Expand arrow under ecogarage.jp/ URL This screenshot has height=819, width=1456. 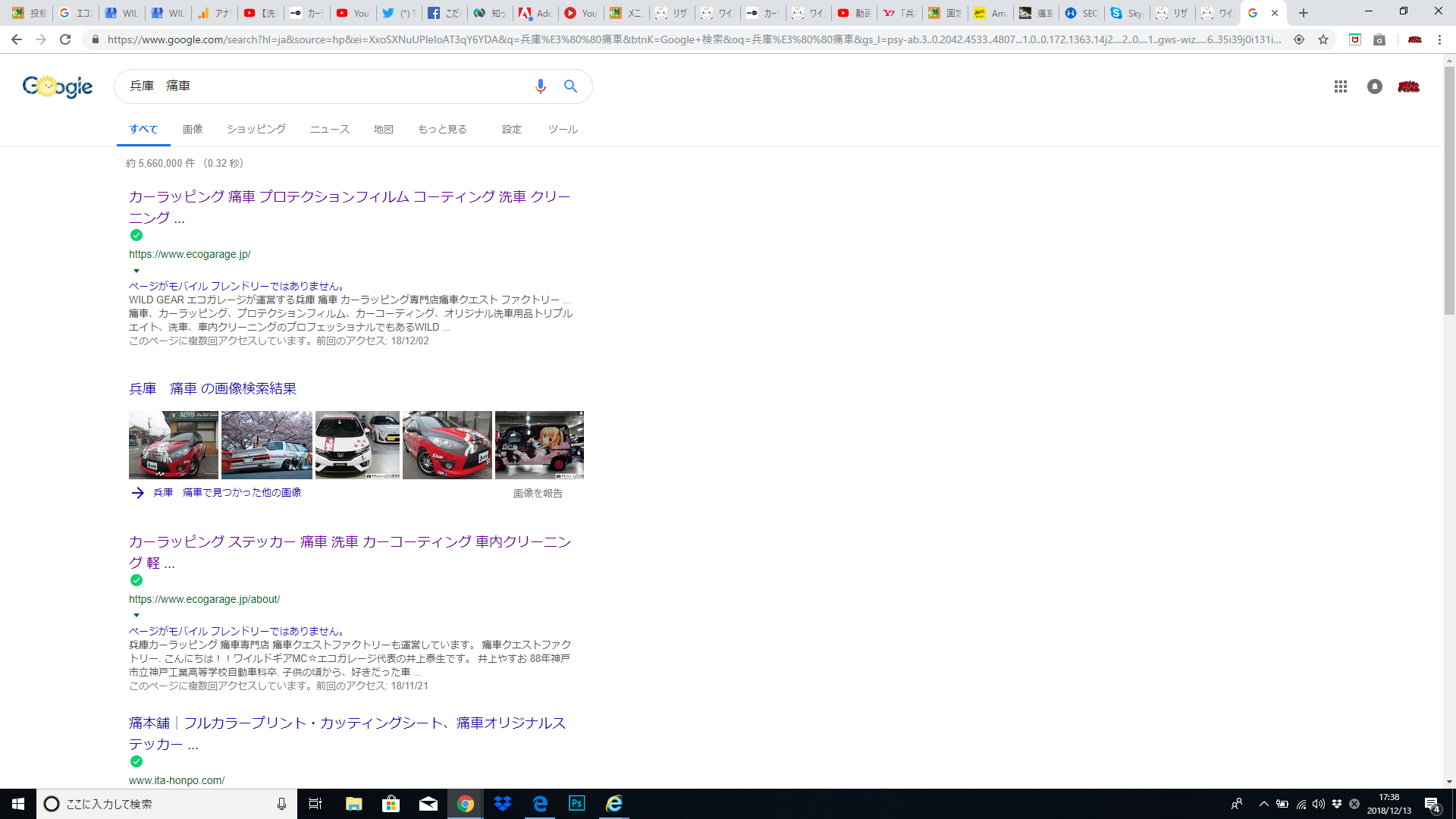[x=136, y=271]
